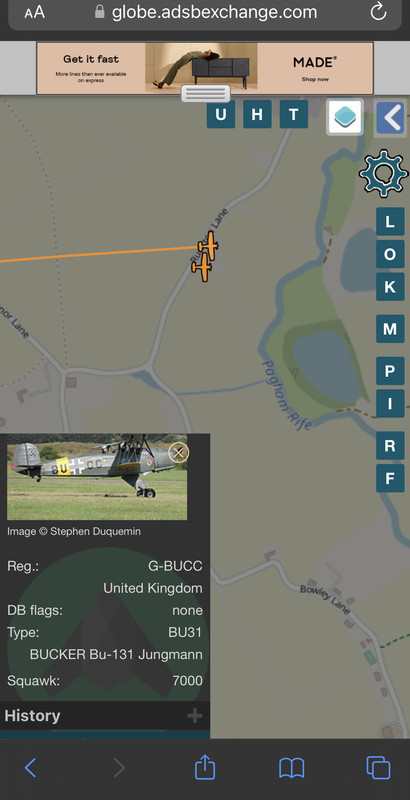Viewport: 410px width, 800px height.
Task: Tap the drag handle below the ad
Action: click(206, 94)
